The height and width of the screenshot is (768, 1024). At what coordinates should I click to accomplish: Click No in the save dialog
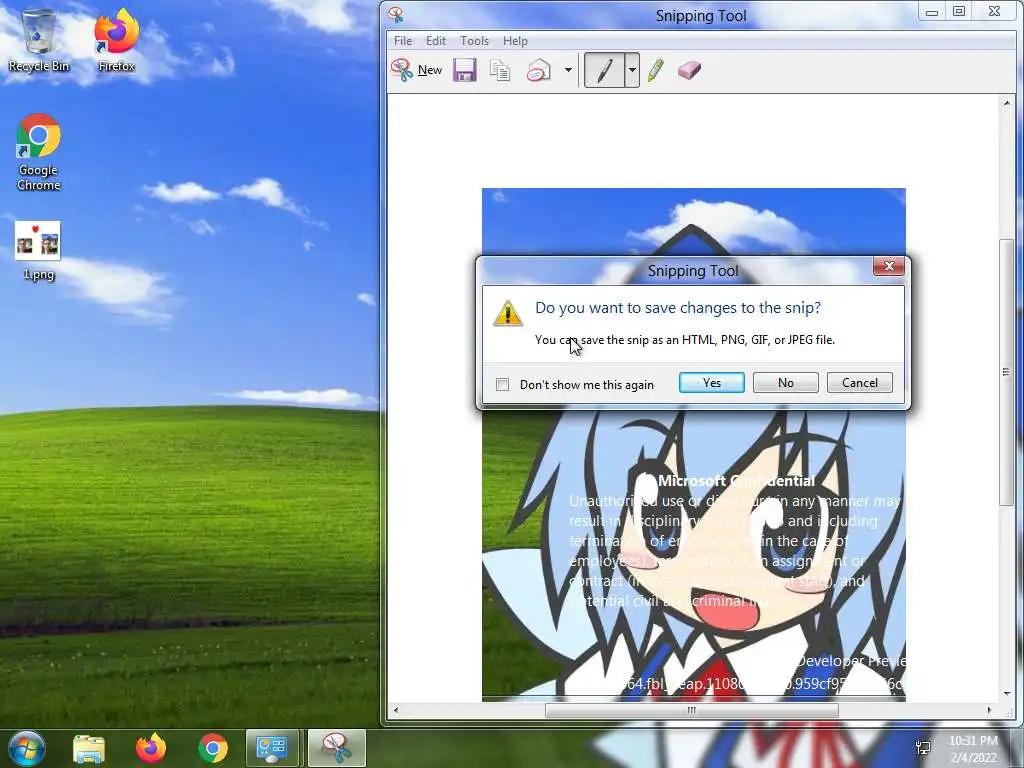tap(786, 383)
